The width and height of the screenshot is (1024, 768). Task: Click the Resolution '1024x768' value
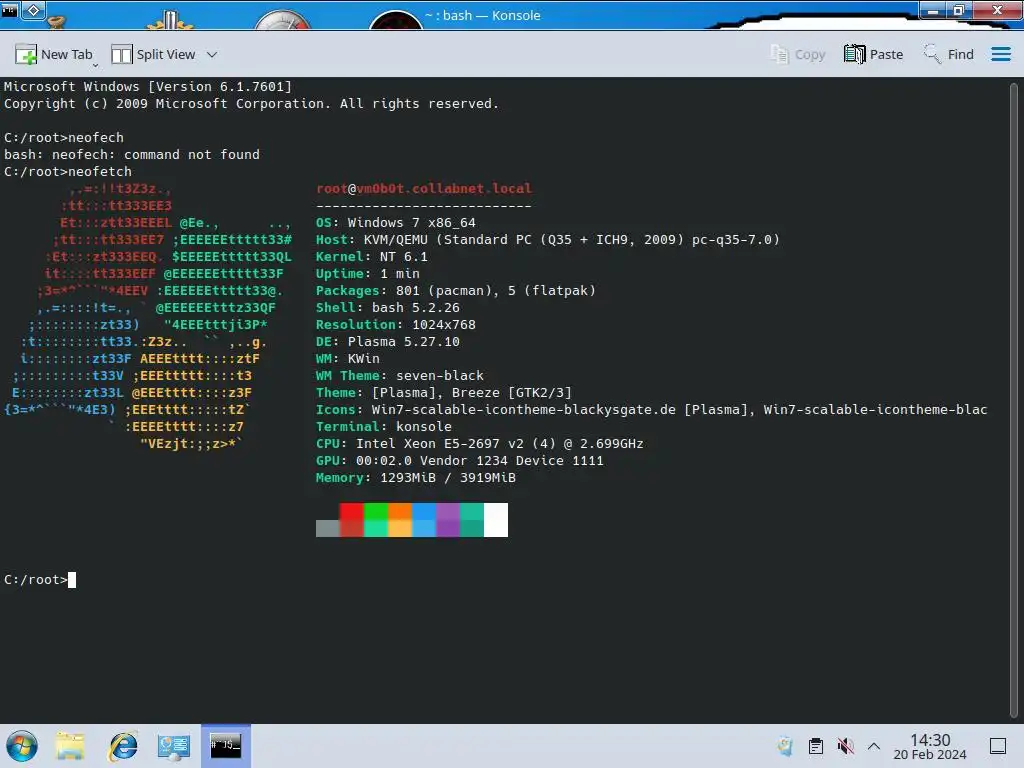coord(444,325)
